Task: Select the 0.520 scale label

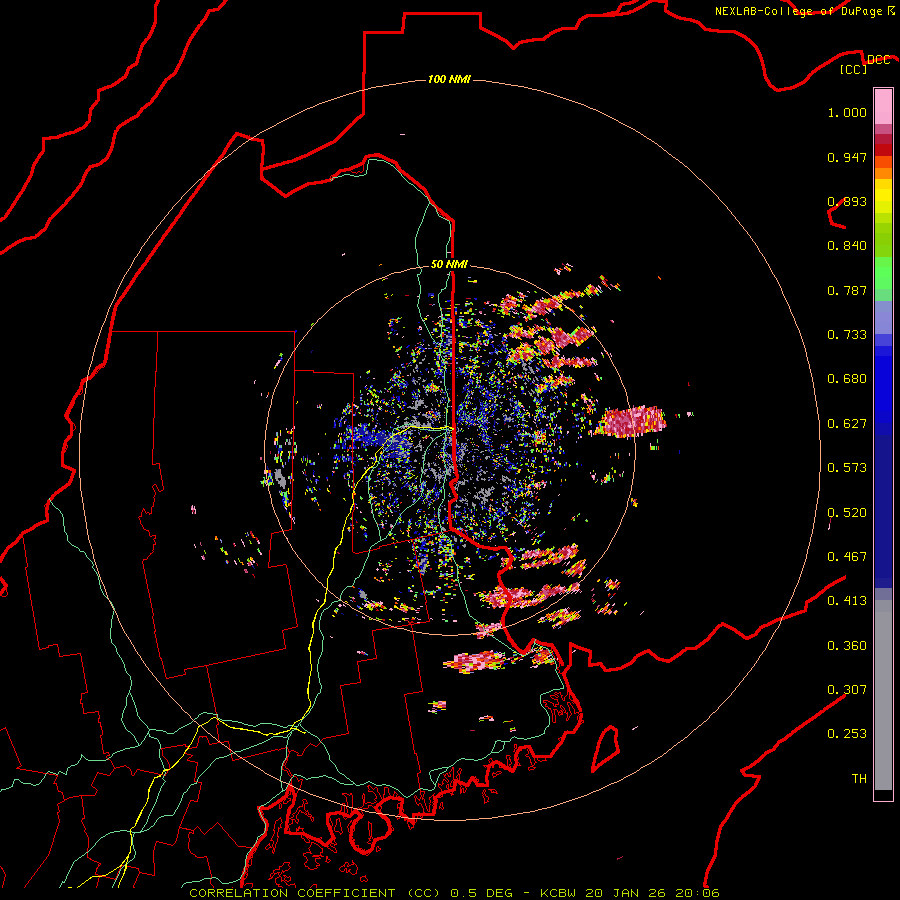Action: click(x=847, y=513)
